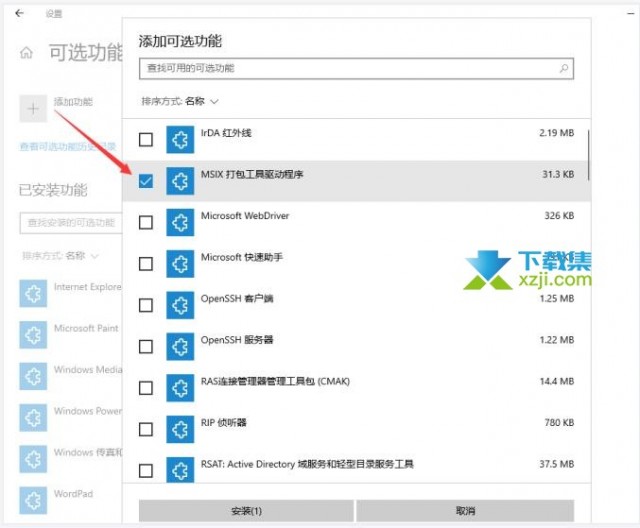Viewport: 640px width, 528px height.
Task: Check the RSAT: Active Directory checkbox
Action: pos(146,470)
